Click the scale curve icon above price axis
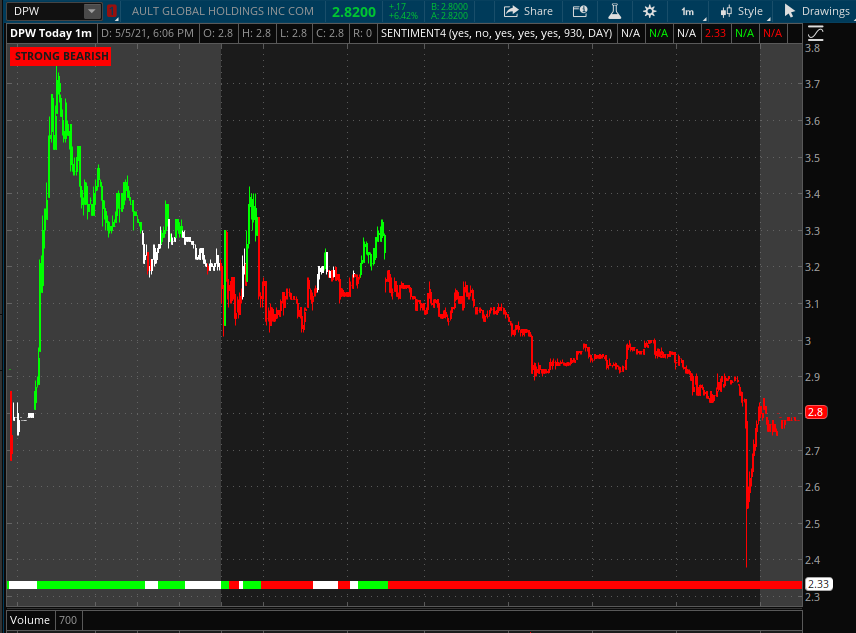 (x=815, y=33)
